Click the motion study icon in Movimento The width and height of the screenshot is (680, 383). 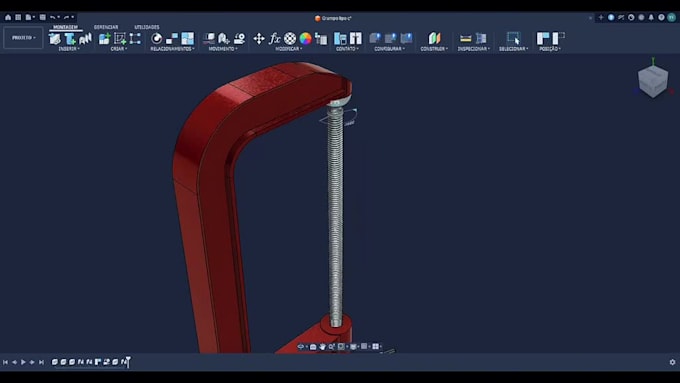[239, 39]
